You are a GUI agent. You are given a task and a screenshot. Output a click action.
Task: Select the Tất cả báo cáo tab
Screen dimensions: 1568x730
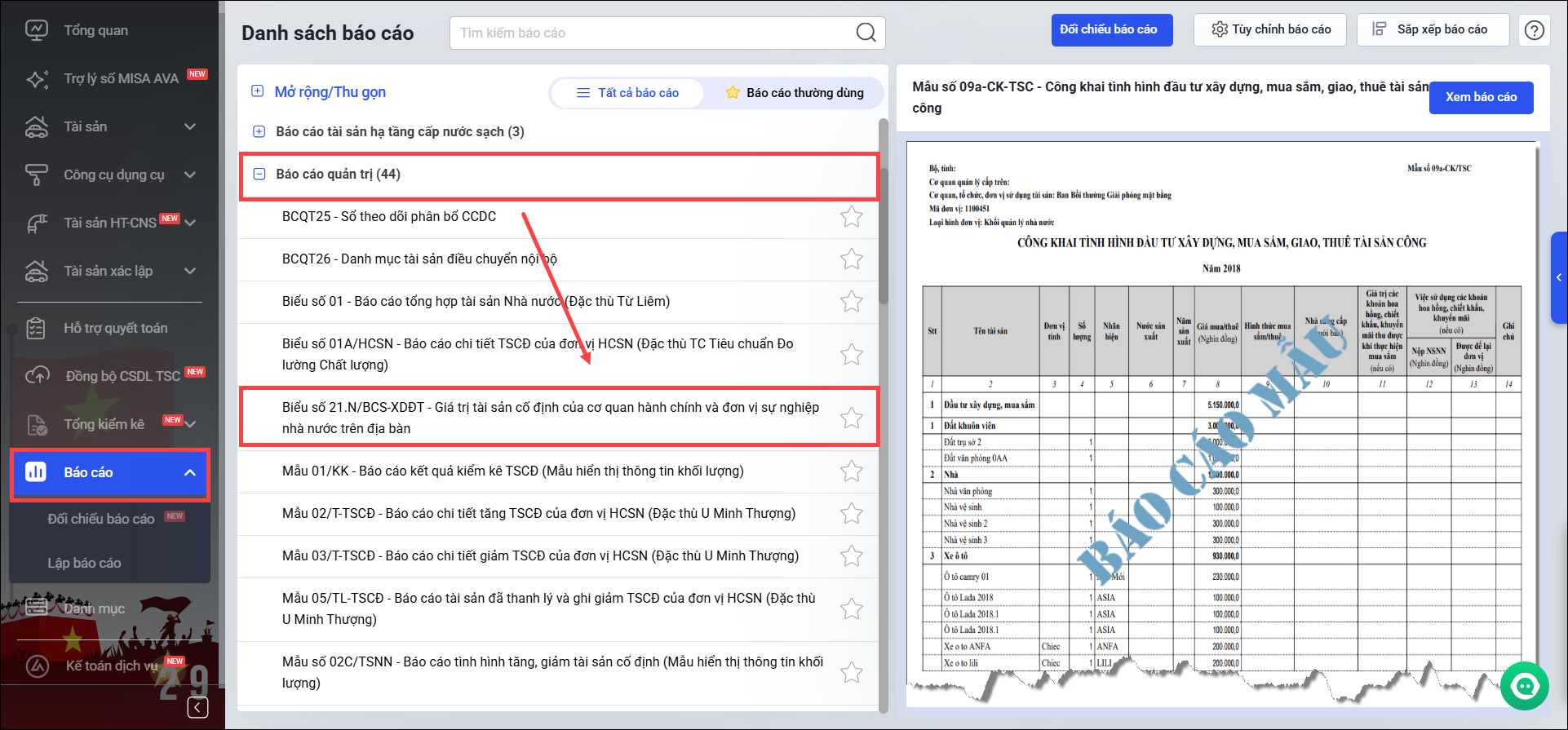(x=627, y=93)
